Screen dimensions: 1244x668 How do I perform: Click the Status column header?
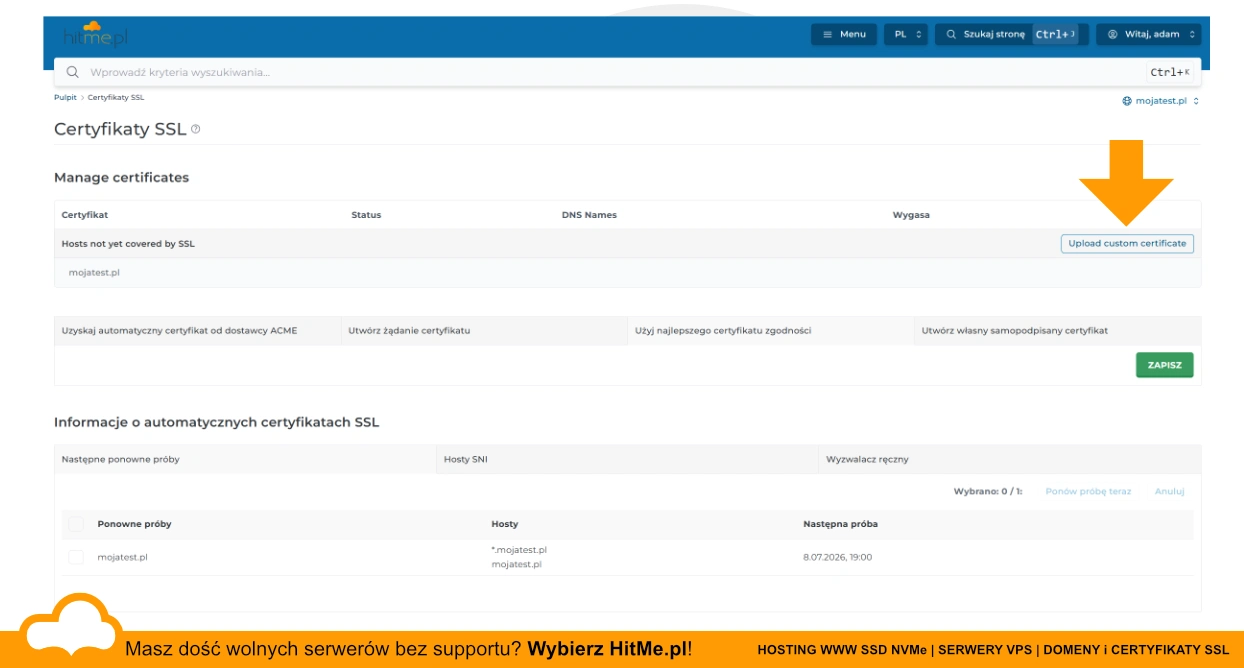pyautogui.click(x=366, y=215)
